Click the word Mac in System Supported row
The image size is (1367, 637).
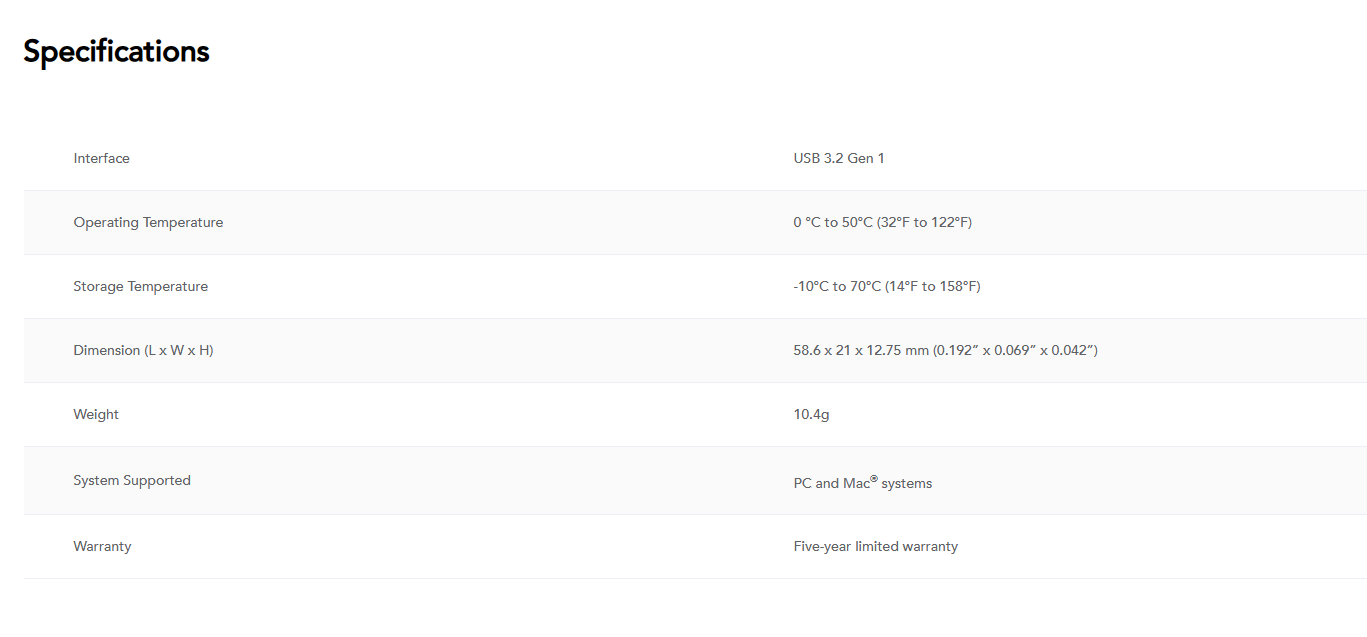coord(857,483)
